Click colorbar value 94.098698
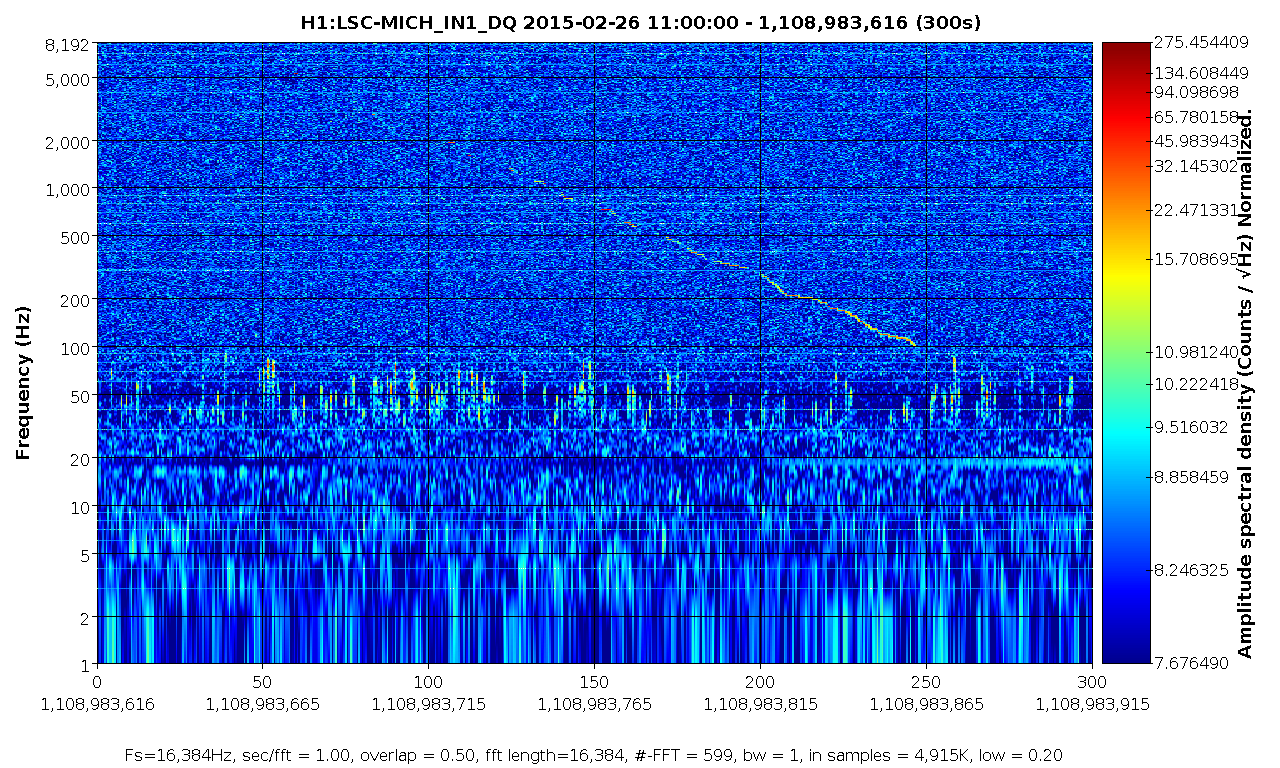 pos(1196,93)
